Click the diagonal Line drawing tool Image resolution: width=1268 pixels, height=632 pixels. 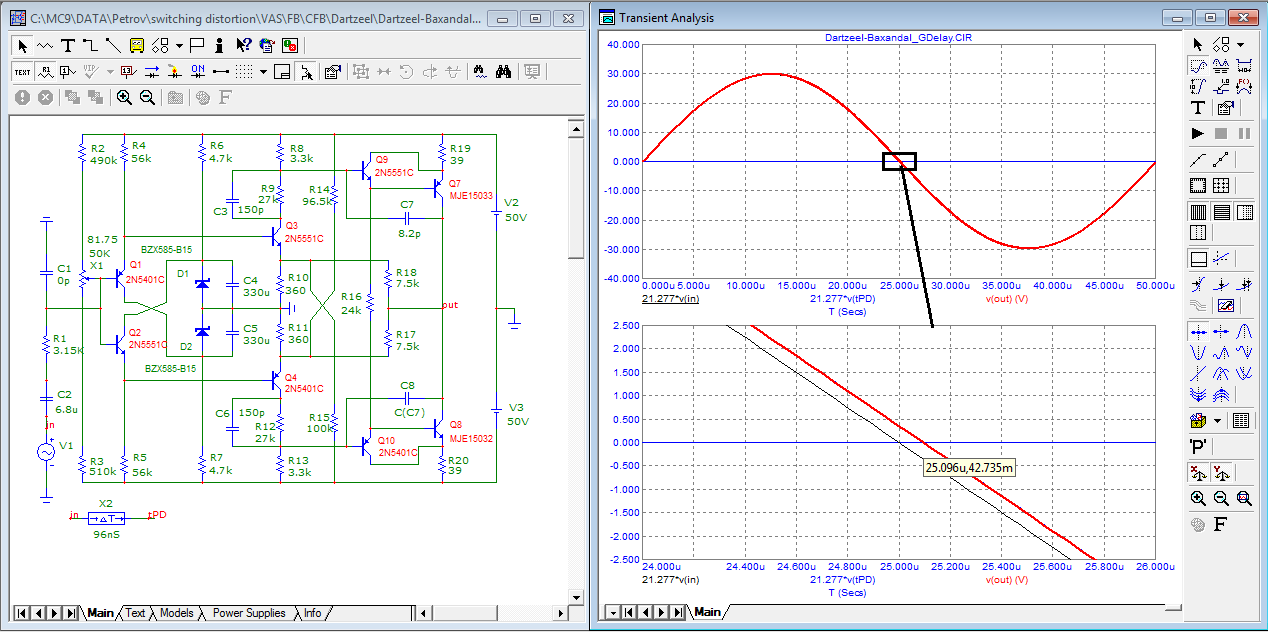pyautogui.click(x=112, y=45)
